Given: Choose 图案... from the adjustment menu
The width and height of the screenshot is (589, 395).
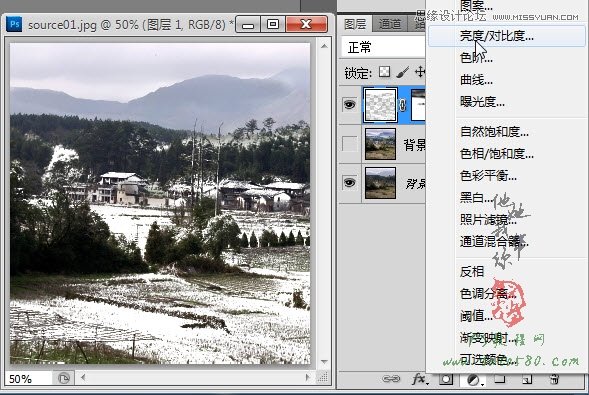Looking at the screenshot, I should (x=476, y=5).
